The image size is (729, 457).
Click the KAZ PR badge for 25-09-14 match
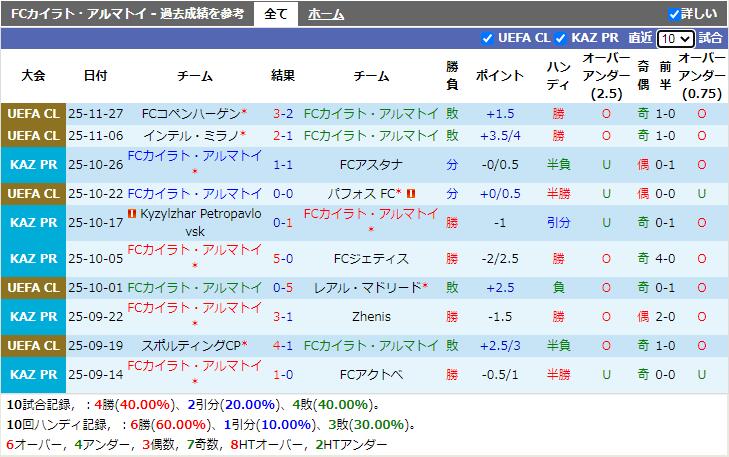click(x=33, y=374)
